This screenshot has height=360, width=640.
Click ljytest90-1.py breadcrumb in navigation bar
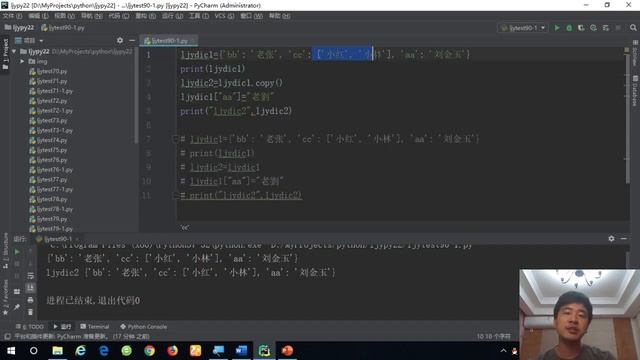pos(63,28)
